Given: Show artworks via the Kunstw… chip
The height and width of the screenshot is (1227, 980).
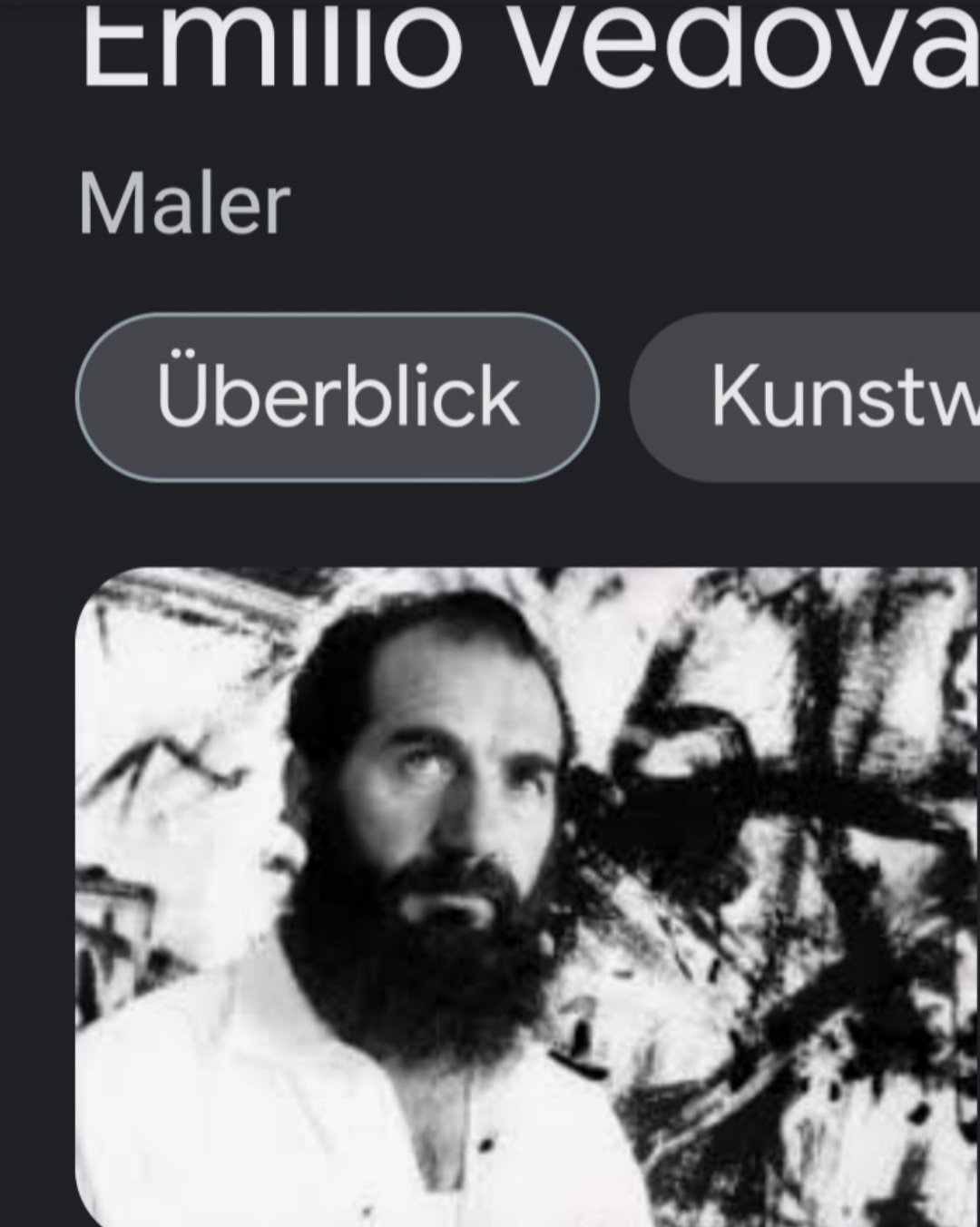Looking at the screenshot, I should click(805, 397).
